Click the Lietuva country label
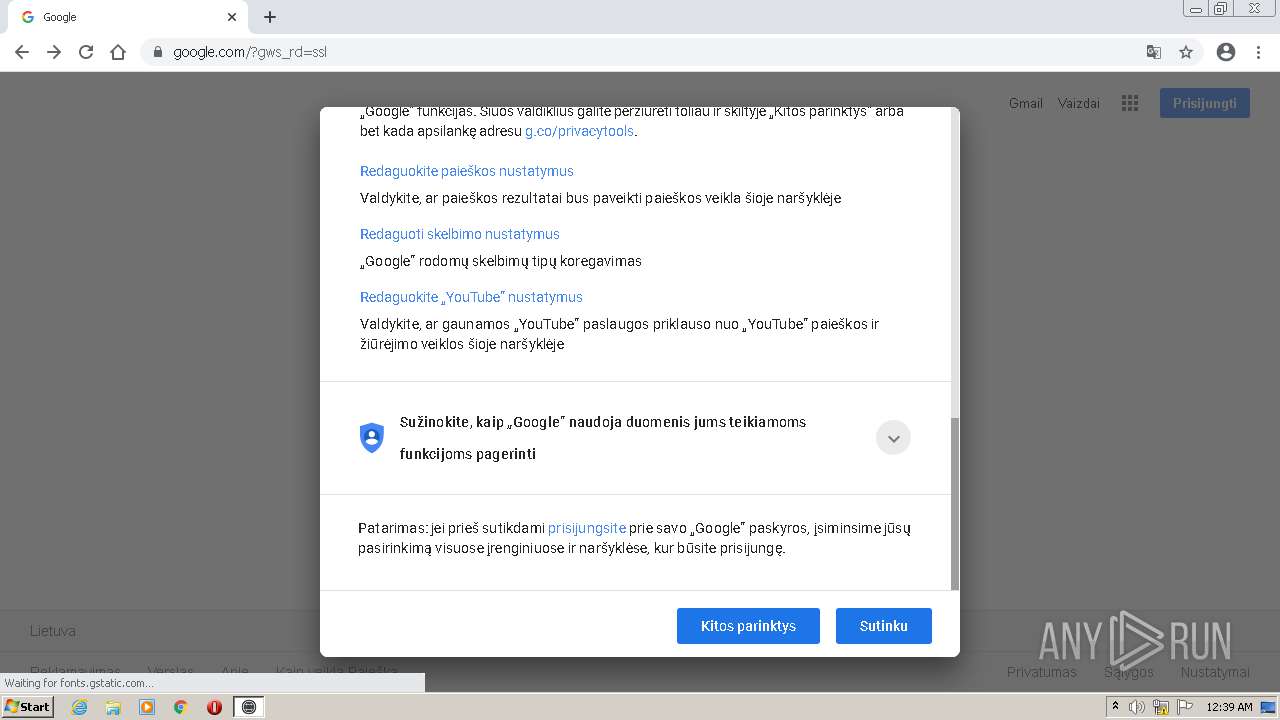This screenshot has height=720, width=1280. click(52, 631)
